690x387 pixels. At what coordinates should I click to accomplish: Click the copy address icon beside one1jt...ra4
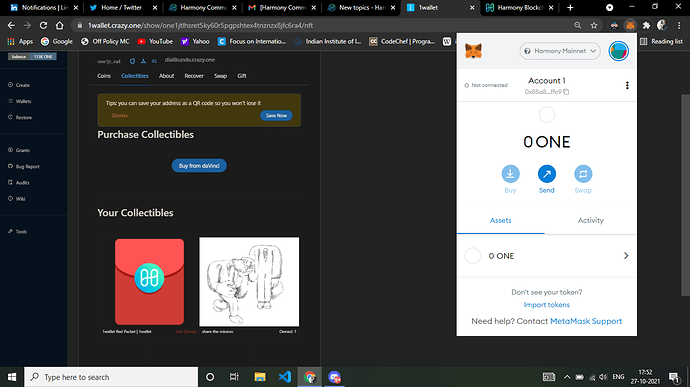point(132,61)
